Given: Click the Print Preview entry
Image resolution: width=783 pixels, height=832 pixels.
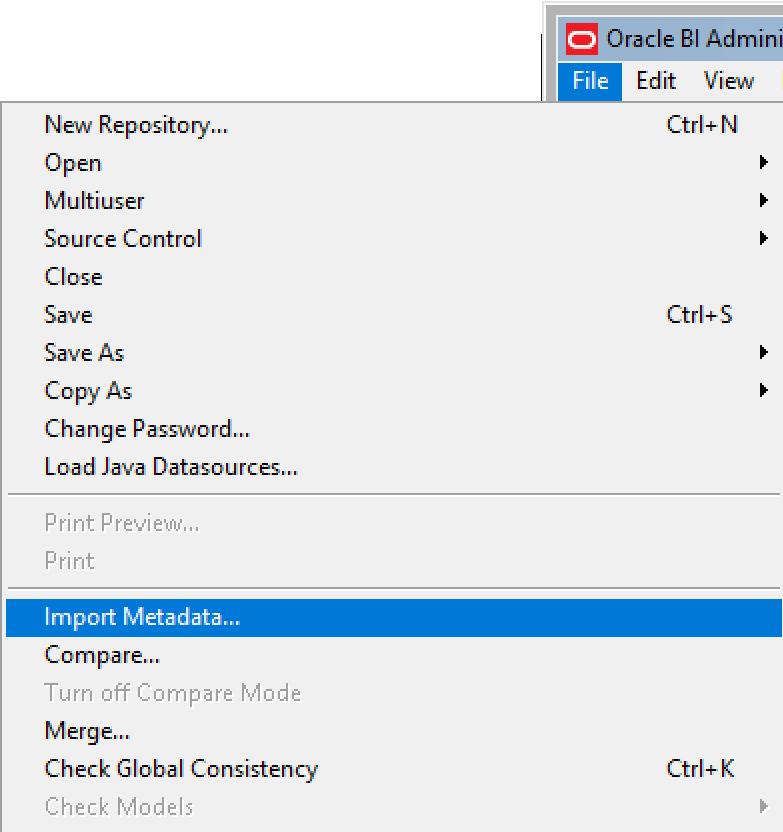Looking at the screenshot, I should (122, 523).
